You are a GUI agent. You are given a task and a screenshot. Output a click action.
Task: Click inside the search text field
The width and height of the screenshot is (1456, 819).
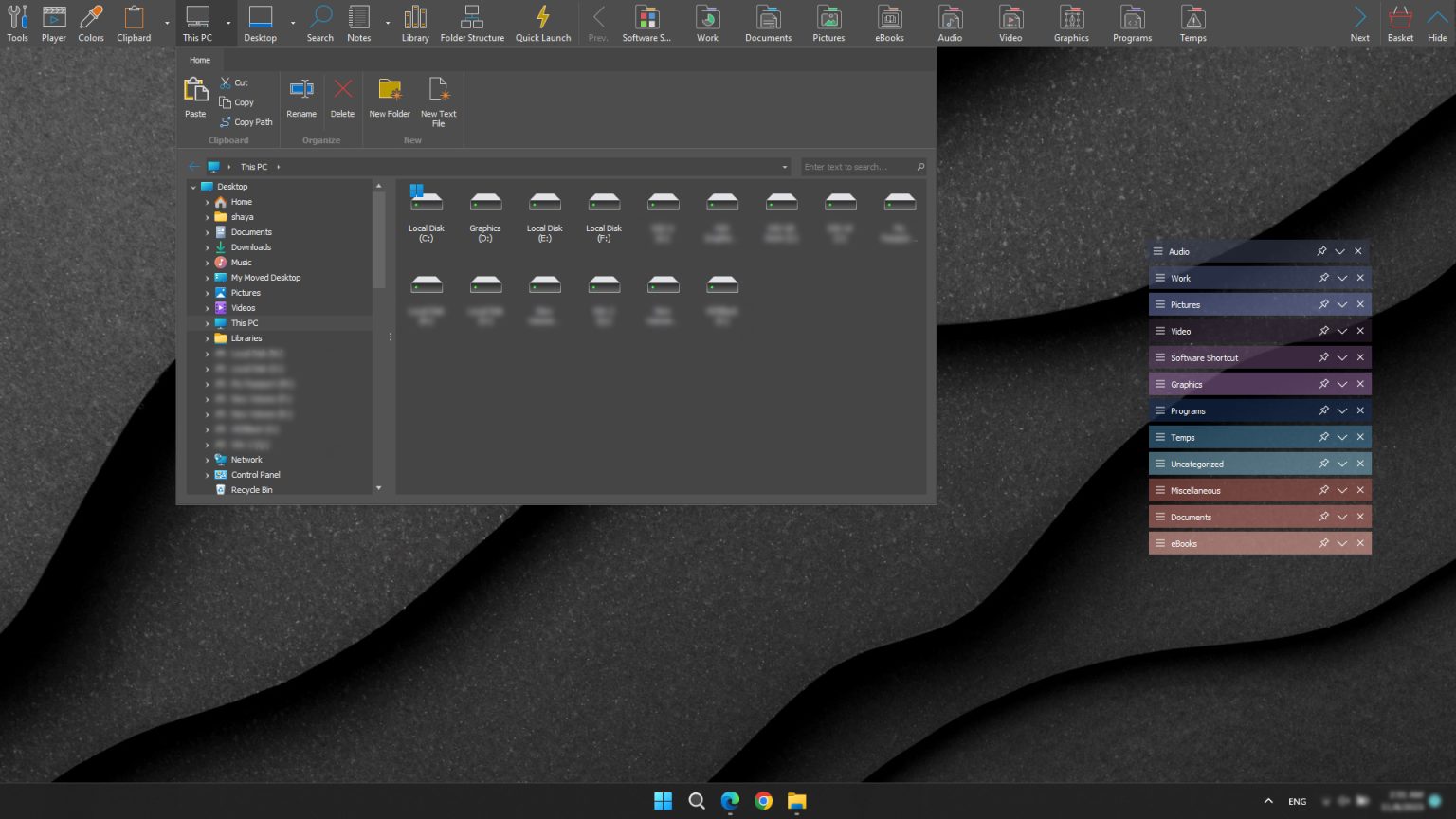pos(853,167)
